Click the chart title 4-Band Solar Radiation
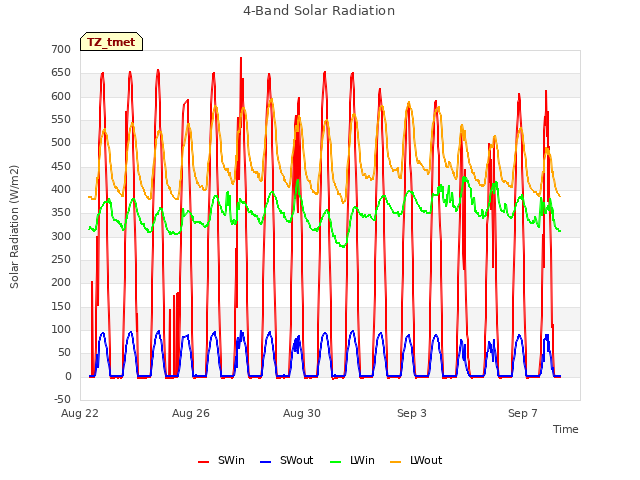Image resolution: width=640 pixels, height=480 pixels. (319, 11)
